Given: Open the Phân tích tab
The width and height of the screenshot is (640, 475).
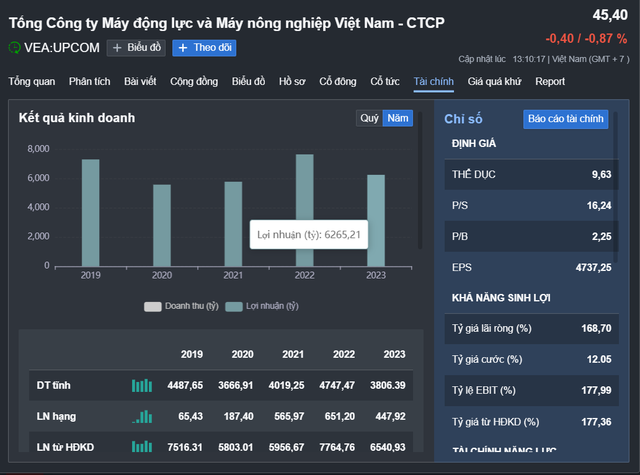Looking at the screenshot, I should [x=90, y=81].
